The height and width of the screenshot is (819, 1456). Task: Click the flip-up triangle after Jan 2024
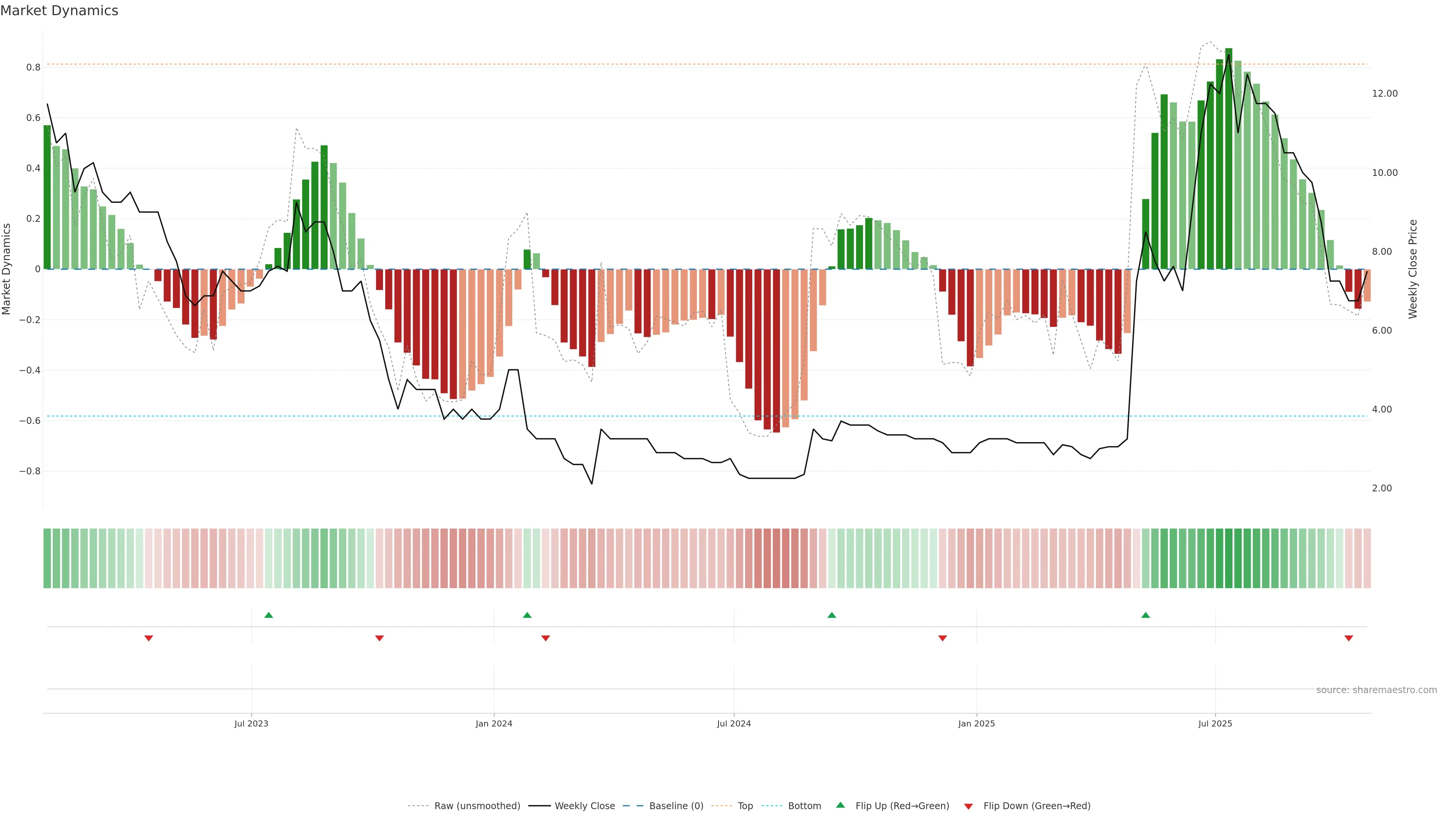tap(527, 615)
